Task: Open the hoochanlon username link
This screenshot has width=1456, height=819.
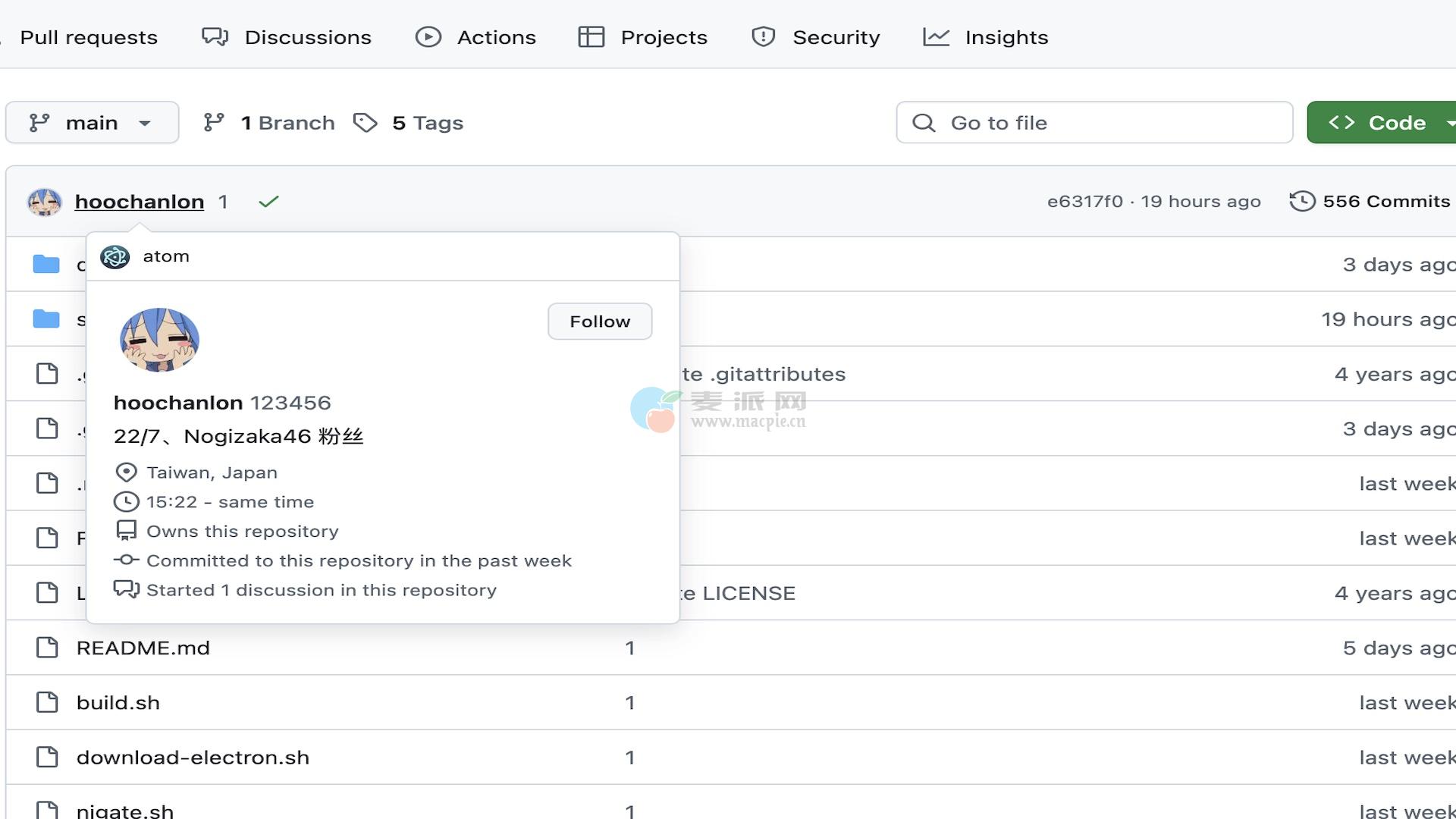Action: click(140, 202)
